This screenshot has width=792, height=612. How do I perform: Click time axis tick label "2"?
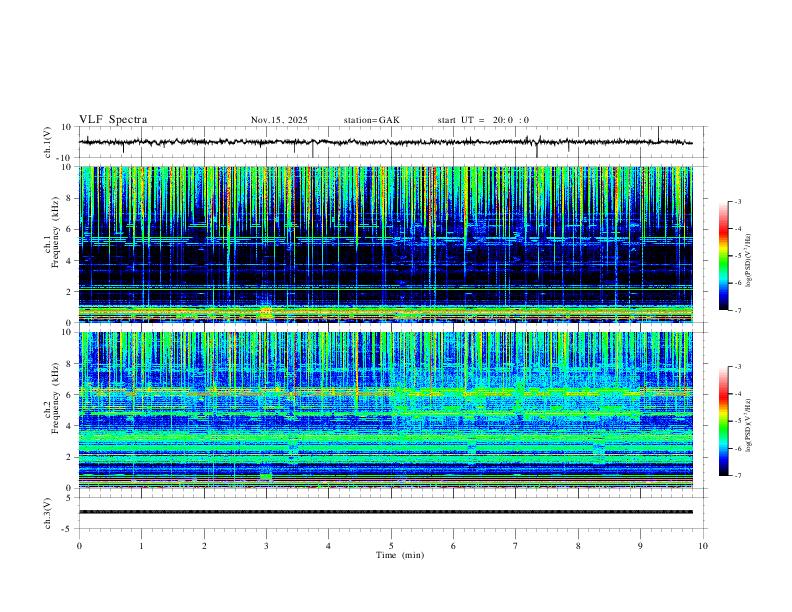[x=204, y=546]
